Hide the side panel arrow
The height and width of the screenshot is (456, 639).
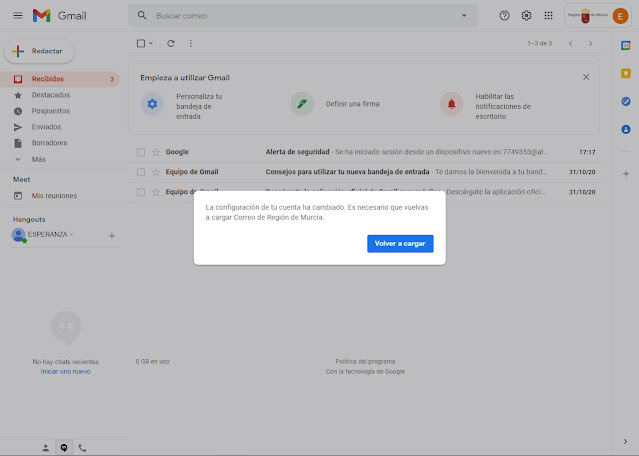coord(626,441)
